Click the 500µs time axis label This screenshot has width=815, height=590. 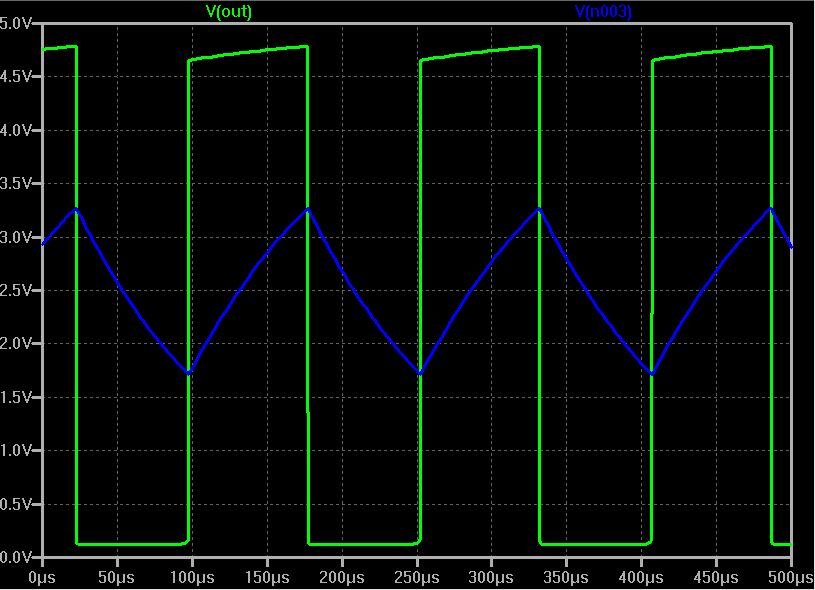coord(791,578)
